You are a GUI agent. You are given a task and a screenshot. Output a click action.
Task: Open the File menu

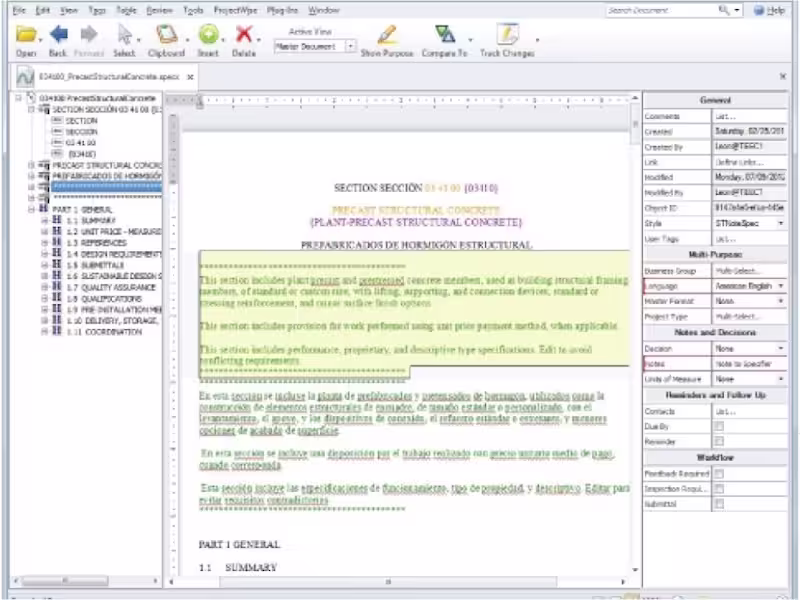[19, 10]
